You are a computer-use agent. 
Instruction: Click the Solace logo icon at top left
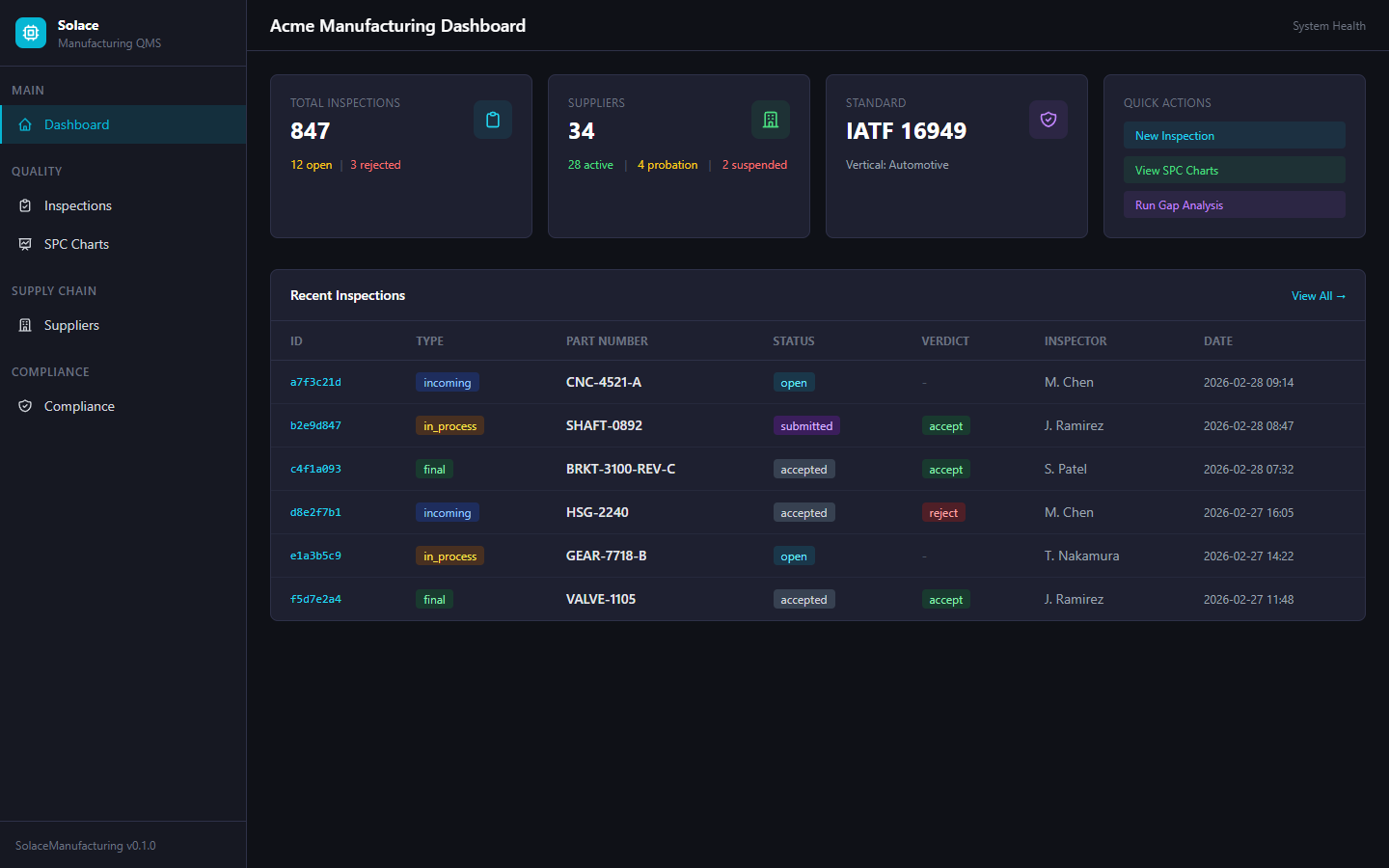(x=30, y=32)
